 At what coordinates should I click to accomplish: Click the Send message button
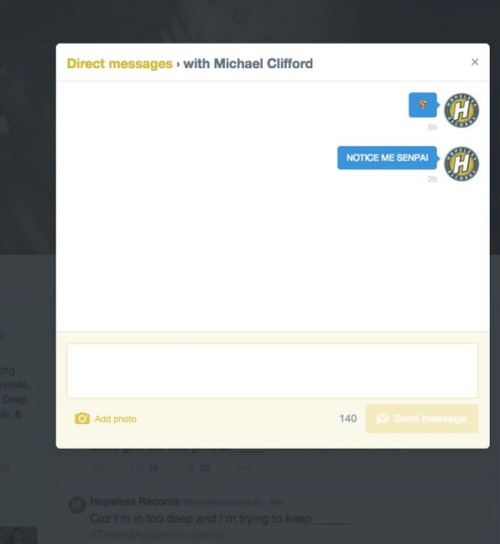pyautogui.click(x=422, y=419)
